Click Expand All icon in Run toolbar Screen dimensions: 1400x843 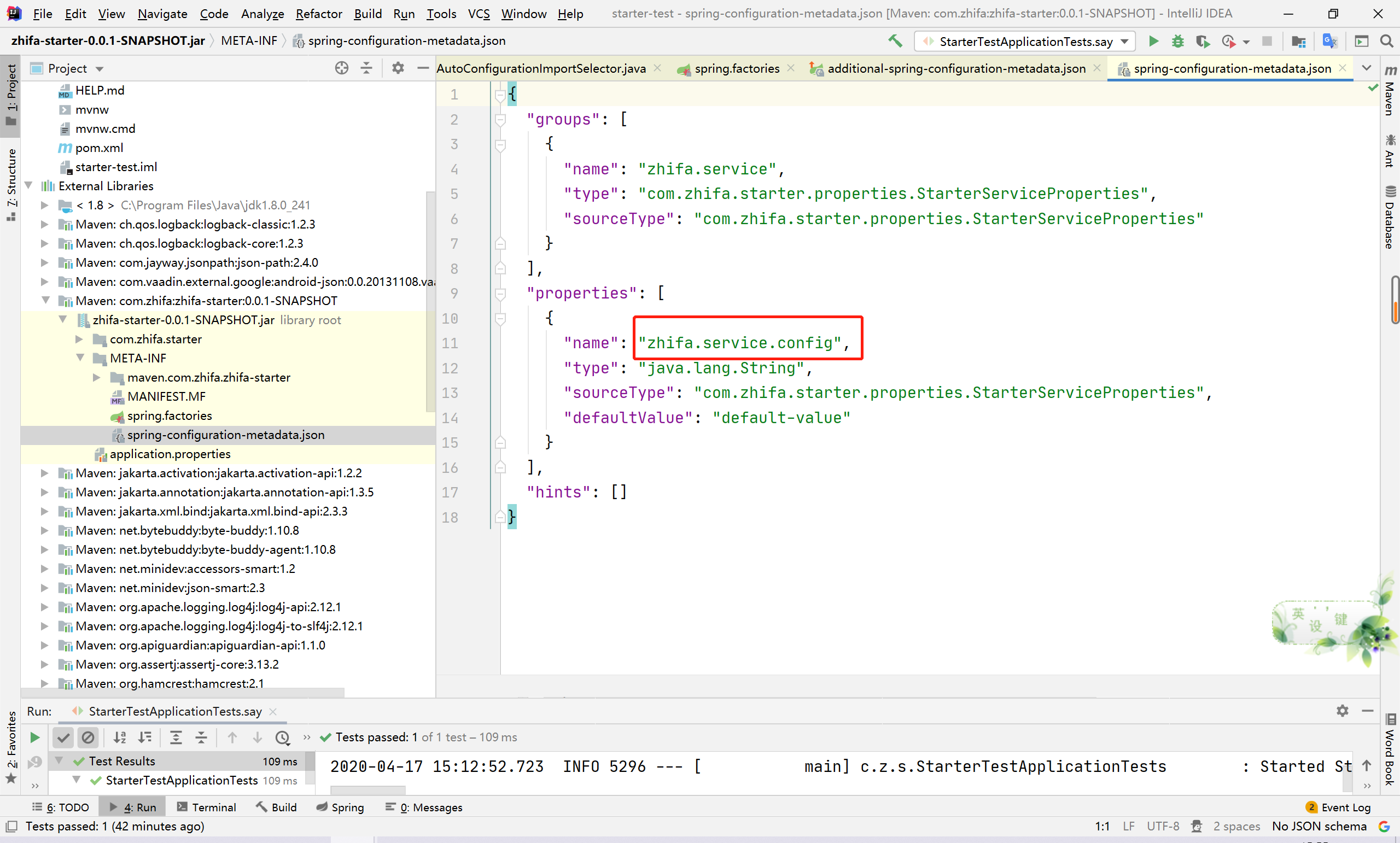(x=176, y=737)
